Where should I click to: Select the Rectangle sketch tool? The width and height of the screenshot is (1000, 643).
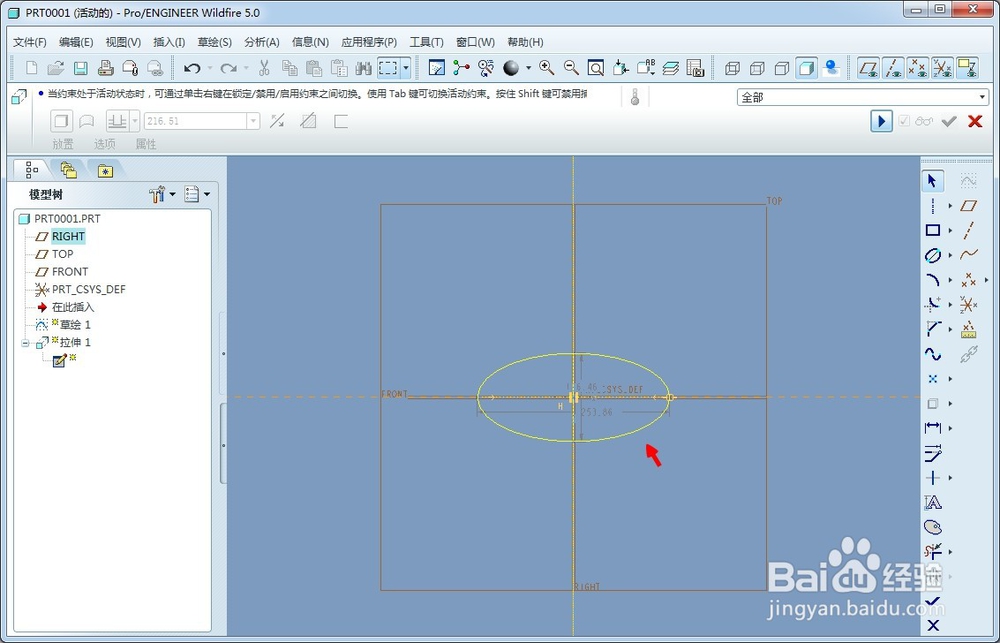point(932,230)
